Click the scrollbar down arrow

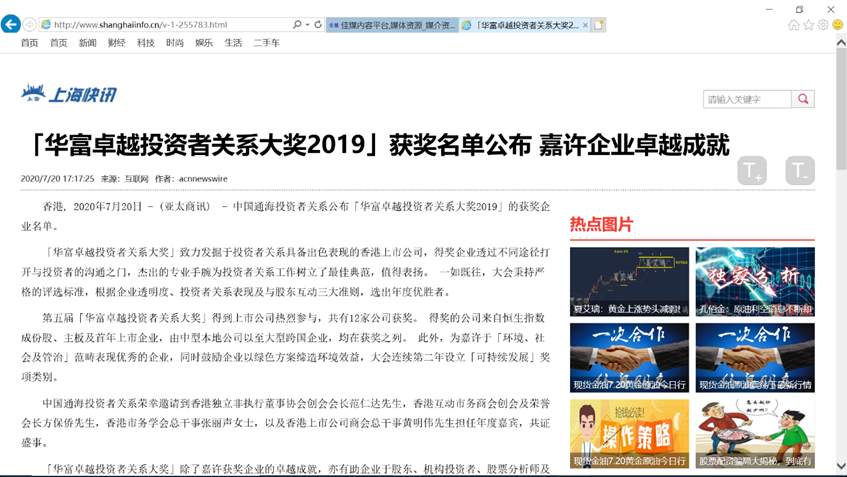click(x=841, y=466)
